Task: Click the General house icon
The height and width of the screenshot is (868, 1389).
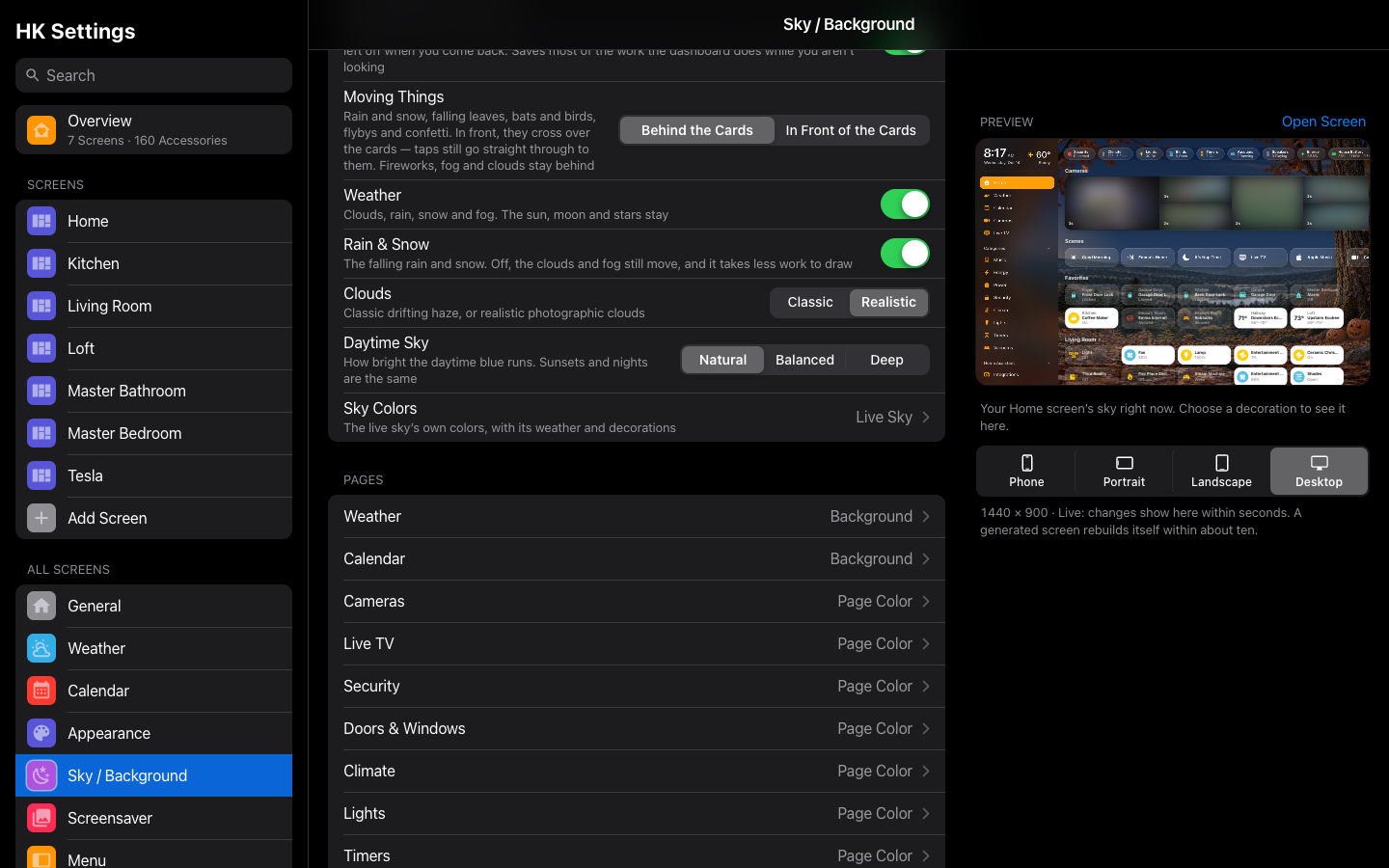Action: (x=41, y=606)
